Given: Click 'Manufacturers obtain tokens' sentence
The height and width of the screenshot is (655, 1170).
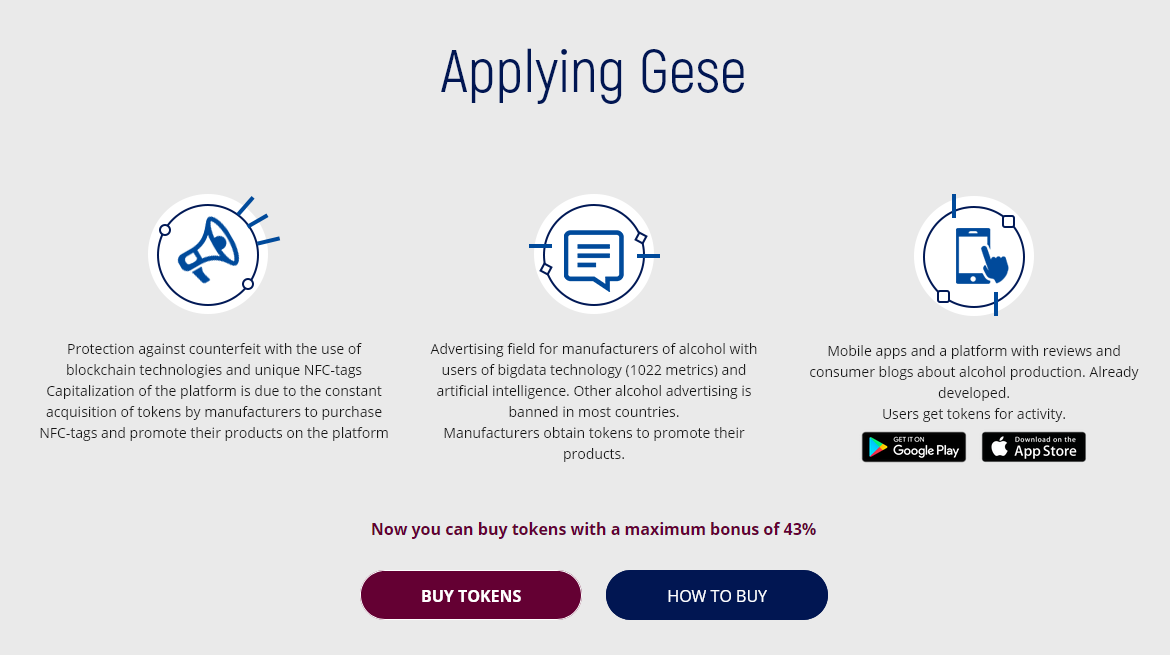Looking at the screenshot, I should coord(594,443).
